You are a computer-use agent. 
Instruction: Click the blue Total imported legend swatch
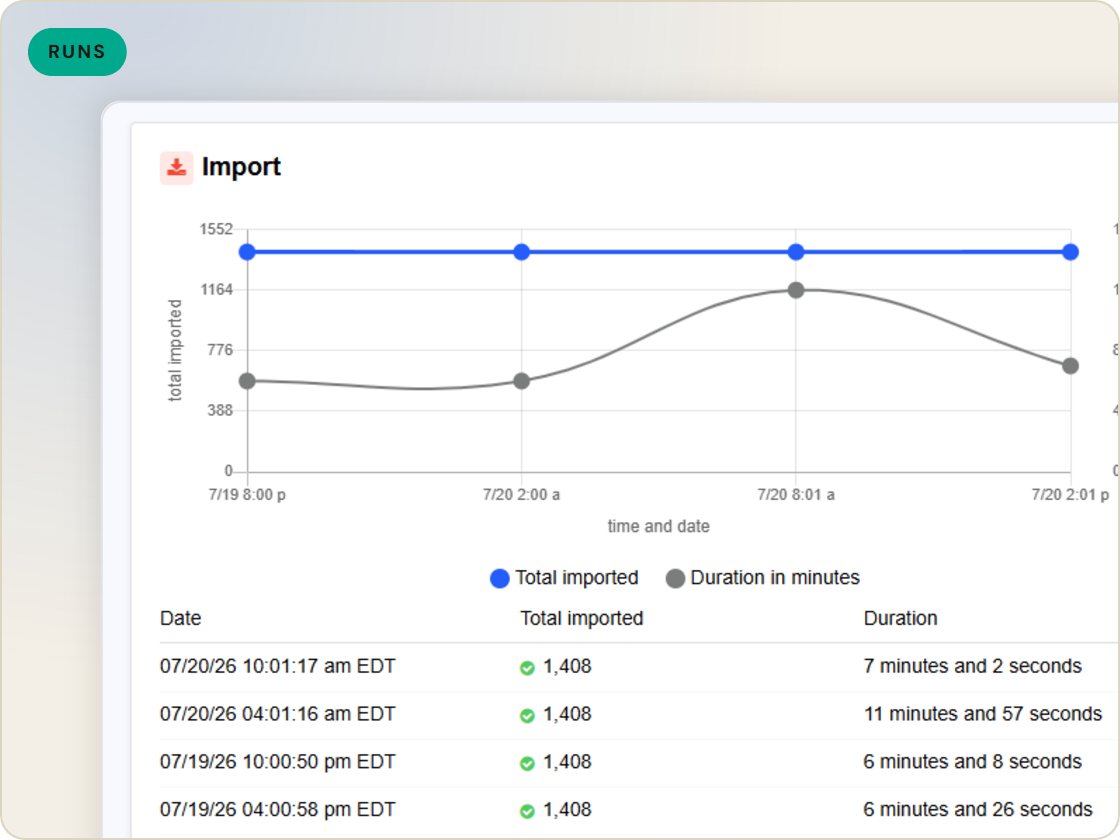(499, 579)
